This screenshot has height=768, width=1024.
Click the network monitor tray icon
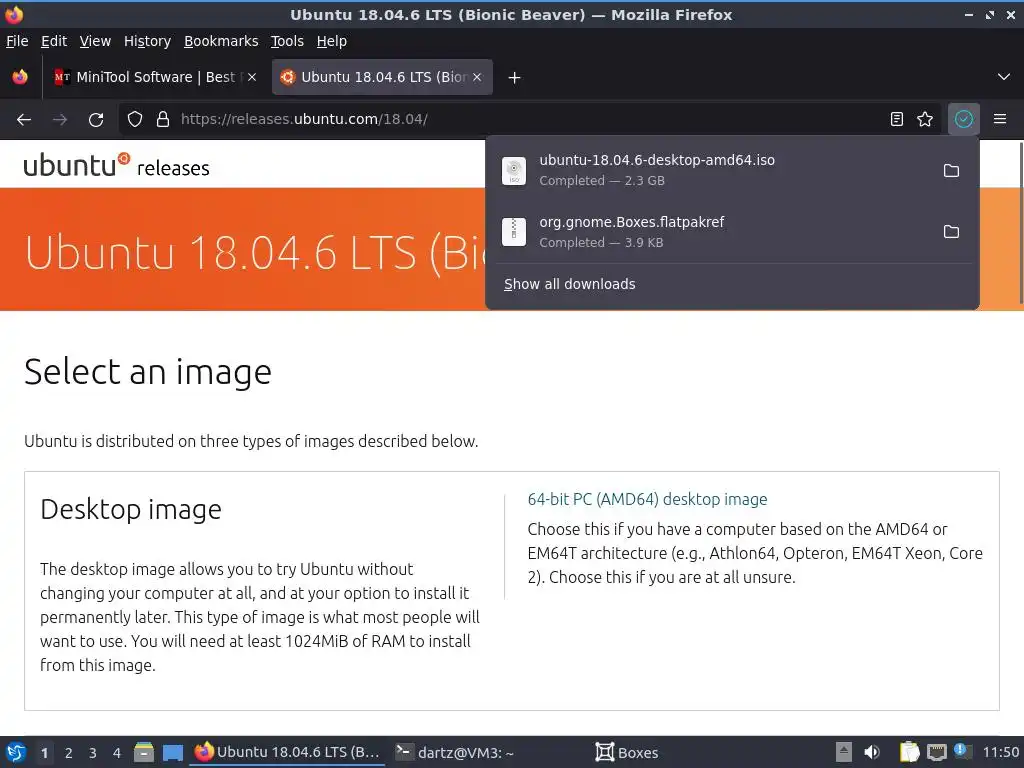point(936,752)
